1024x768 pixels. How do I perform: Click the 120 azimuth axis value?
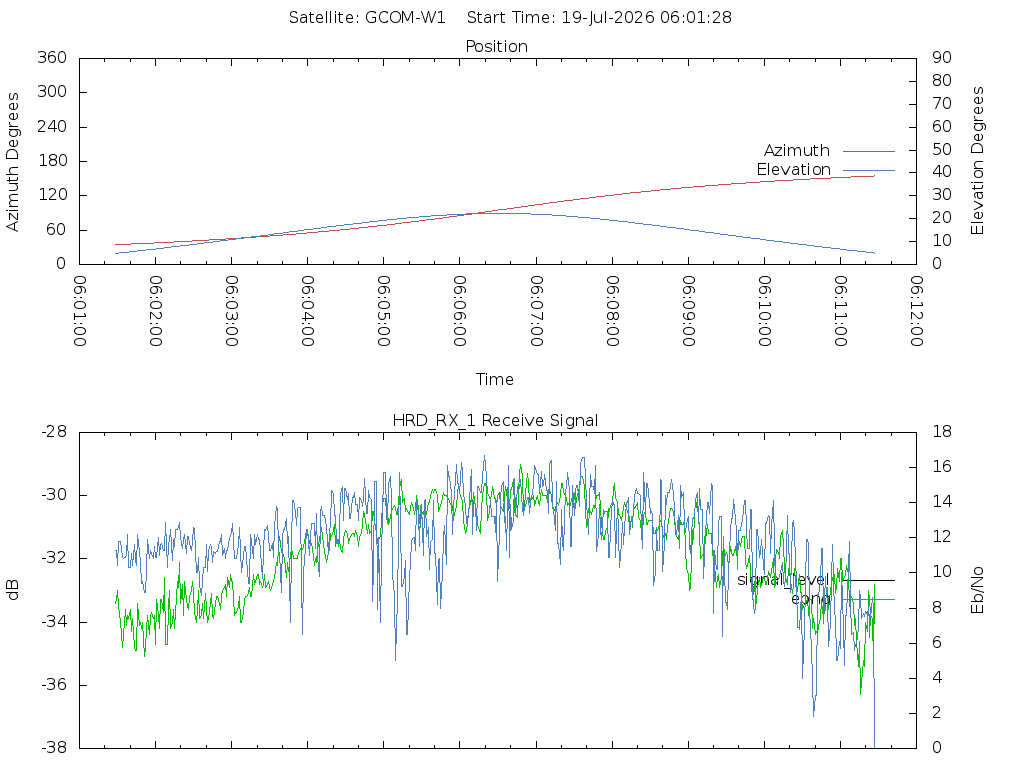pos(52,195)
